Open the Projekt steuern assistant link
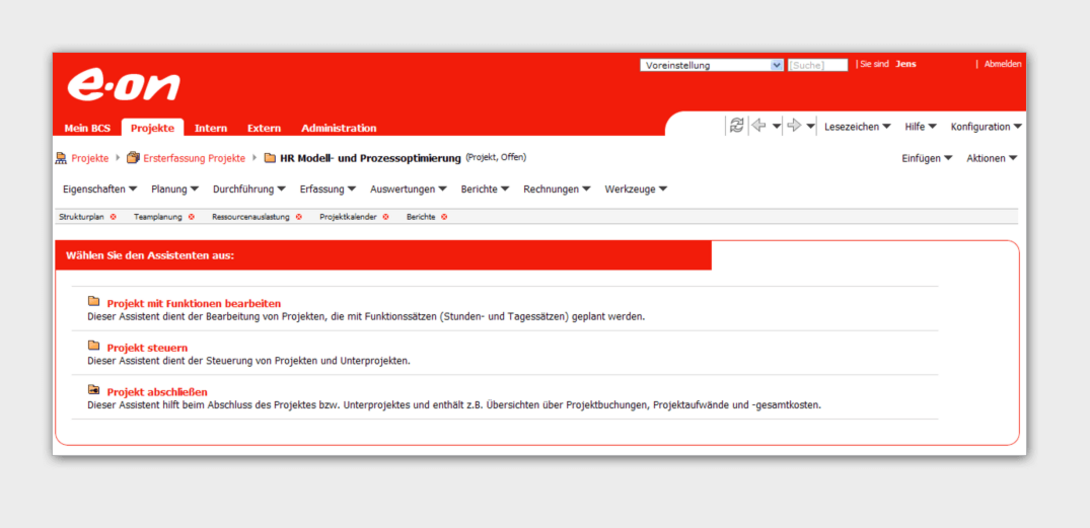1090x528 pixels. coord(147,347)
